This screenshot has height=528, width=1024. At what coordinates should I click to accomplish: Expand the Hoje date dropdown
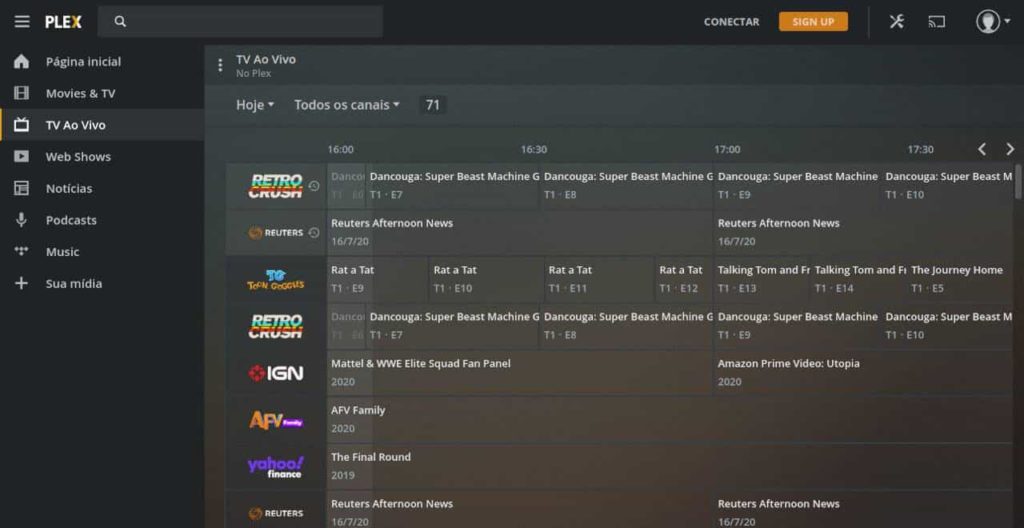255,105
